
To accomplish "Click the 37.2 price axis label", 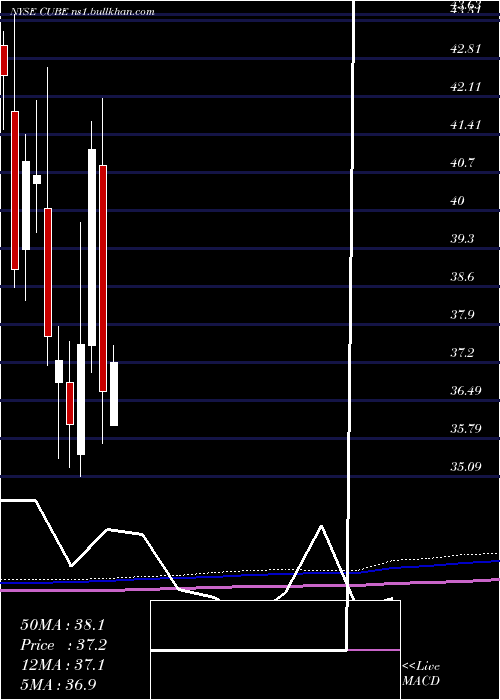I will click(x=462, y=353).
